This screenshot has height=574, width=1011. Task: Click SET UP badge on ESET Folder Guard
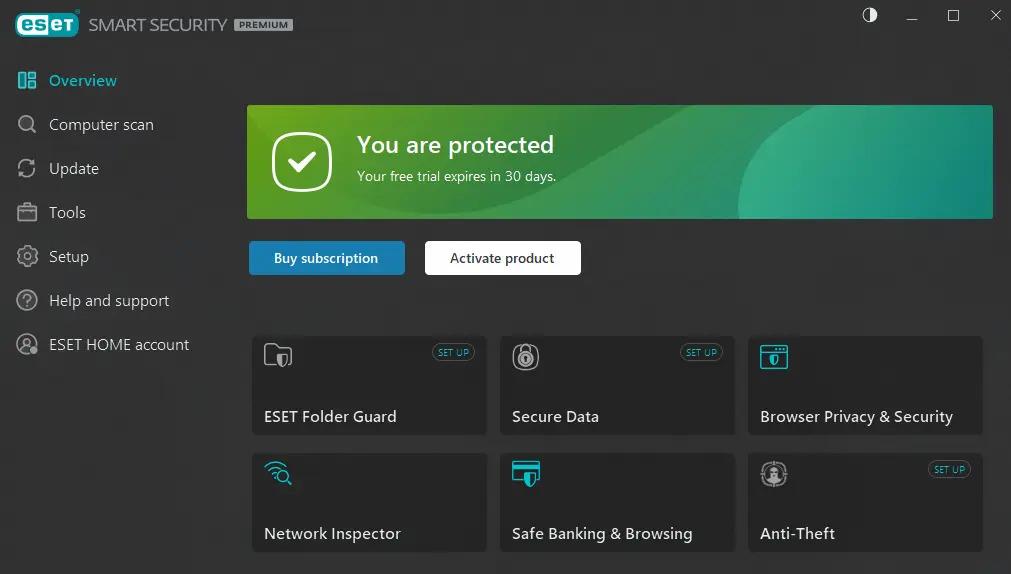click(x=453, y=352)
